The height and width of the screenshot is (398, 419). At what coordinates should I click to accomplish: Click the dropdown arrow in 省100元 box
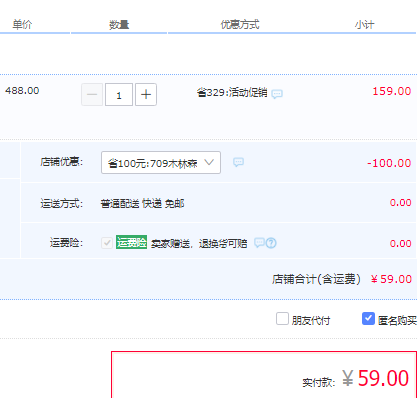tap(209, 162)
